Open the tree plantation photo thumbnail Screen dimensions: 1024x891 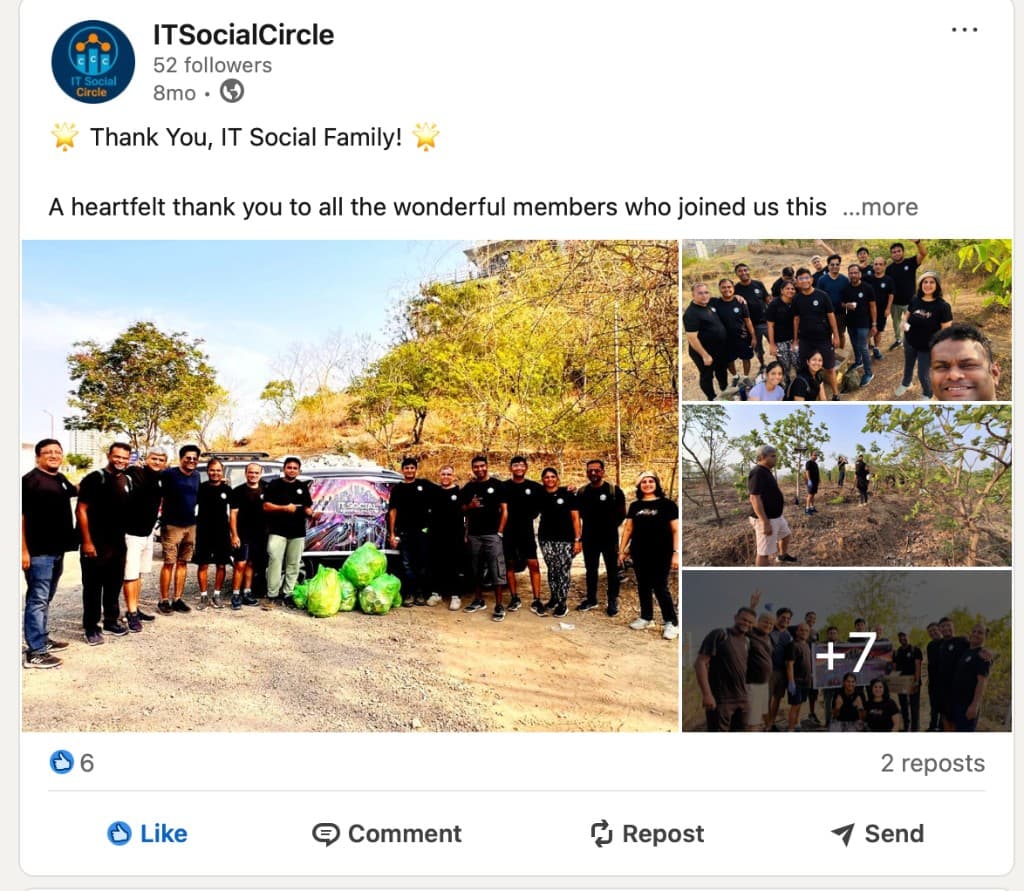point(846,485)
